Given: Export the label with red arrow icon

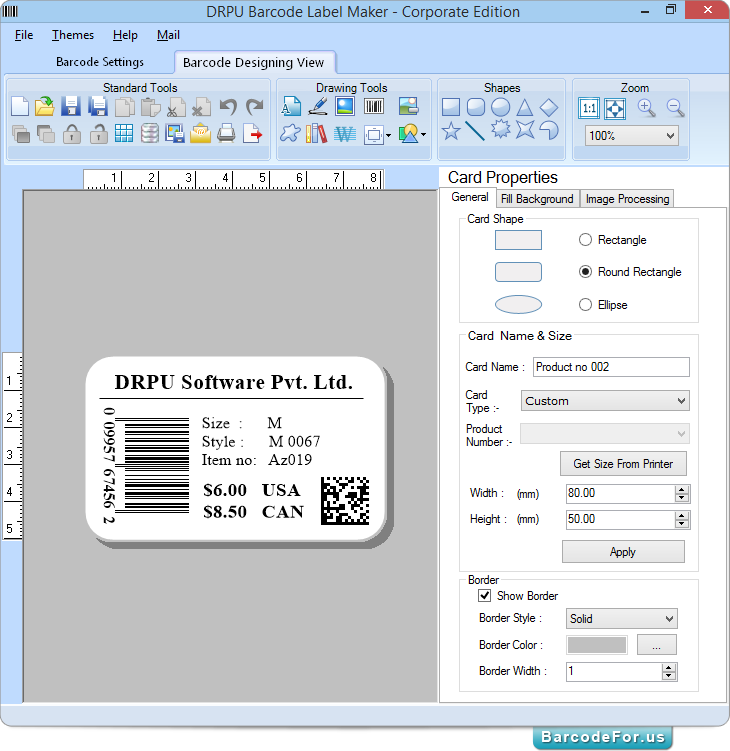Looking at the screenshot, I should 252,134.
